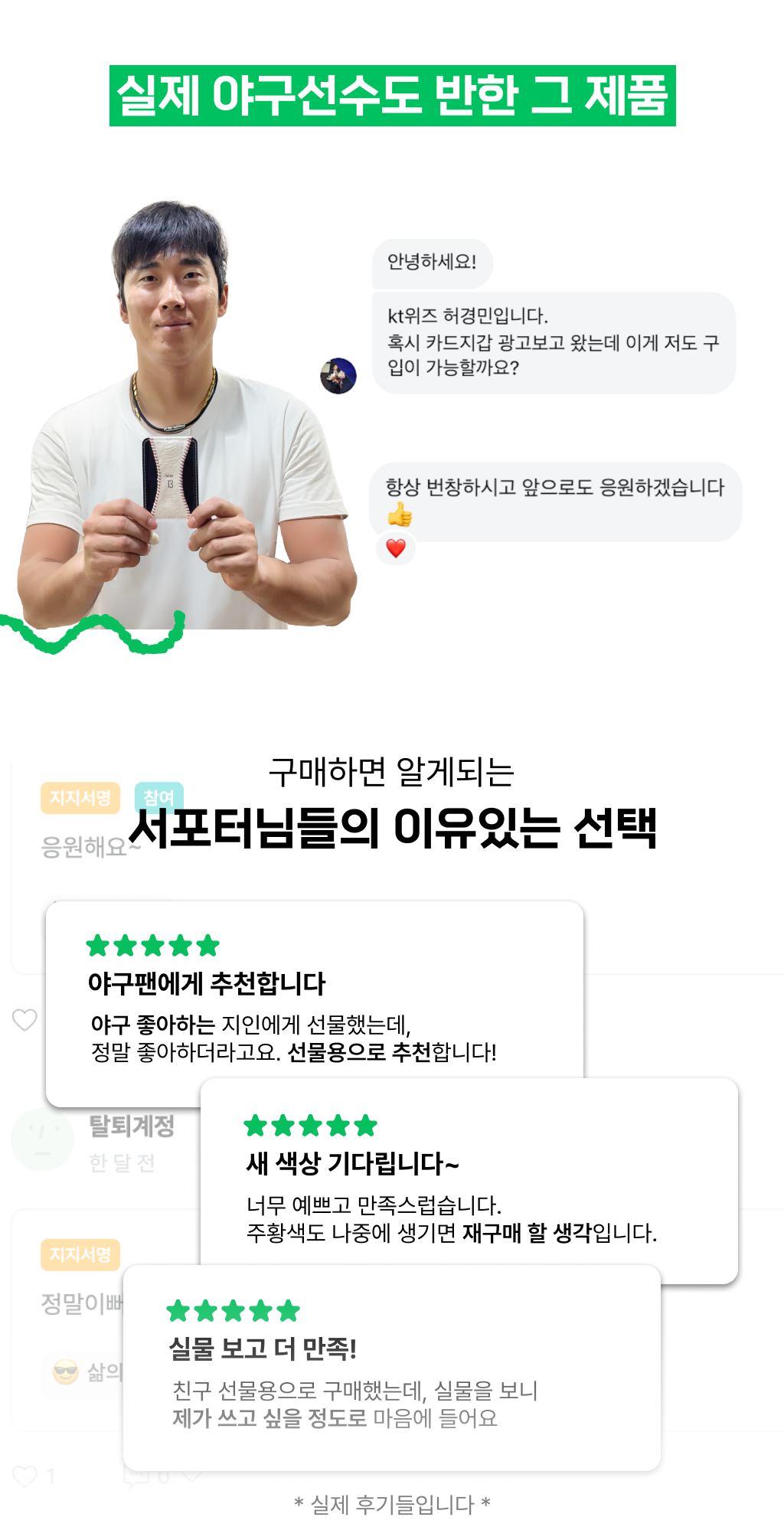Toggle the heart icon showing 1 like
This screenshot has width=784, height=1530.
[x=25, y=1476]
